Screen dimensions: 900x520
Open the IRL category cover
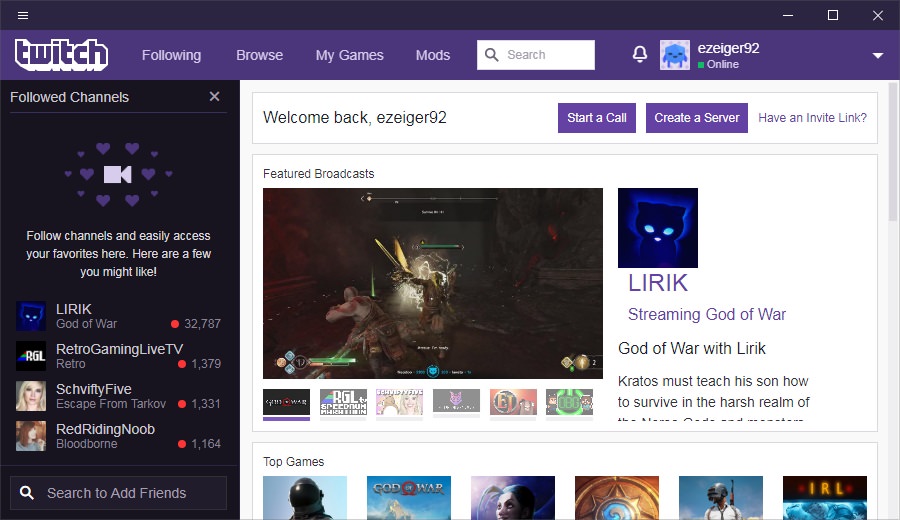pos(825,498)
